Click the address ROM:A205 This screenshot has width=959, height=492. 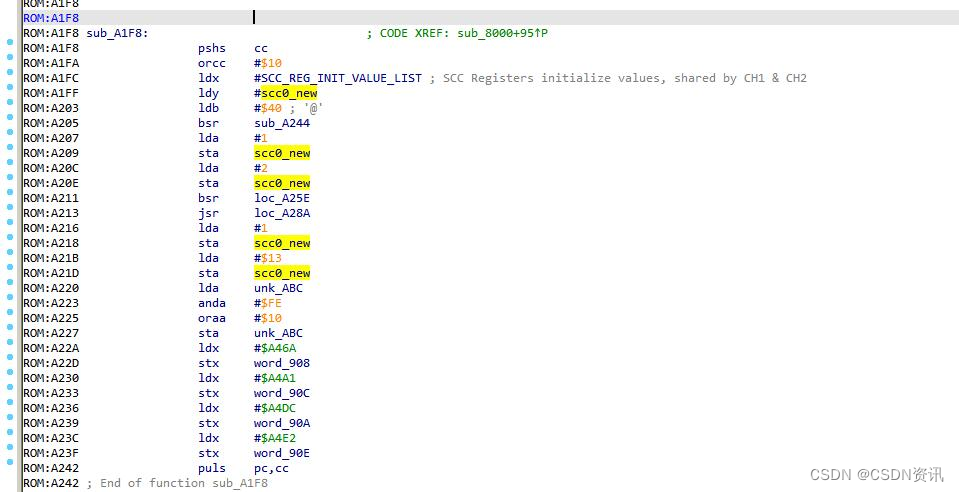(x=51, y=123)
